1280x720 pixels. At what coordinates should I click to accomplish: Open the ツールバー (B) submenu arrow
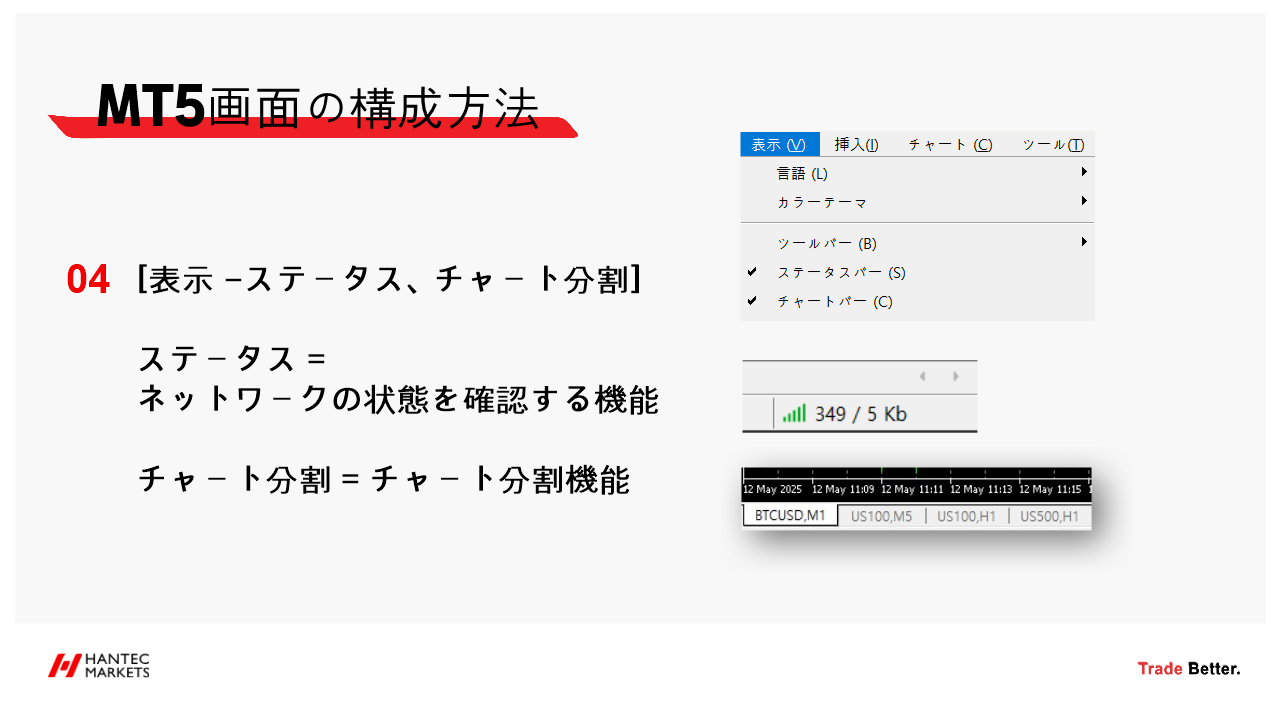point(1084,242)
